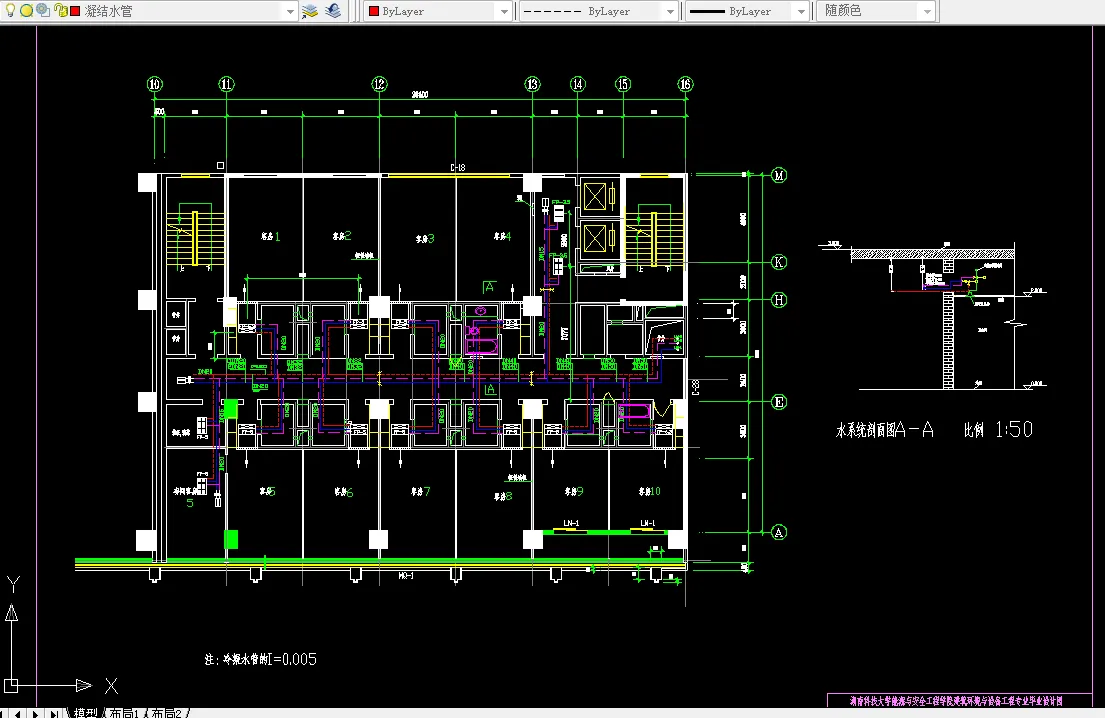This screenshot has height=718, width=1105.
Task: Click Make Object's Layer Current icon
Action: pos(310,11)
